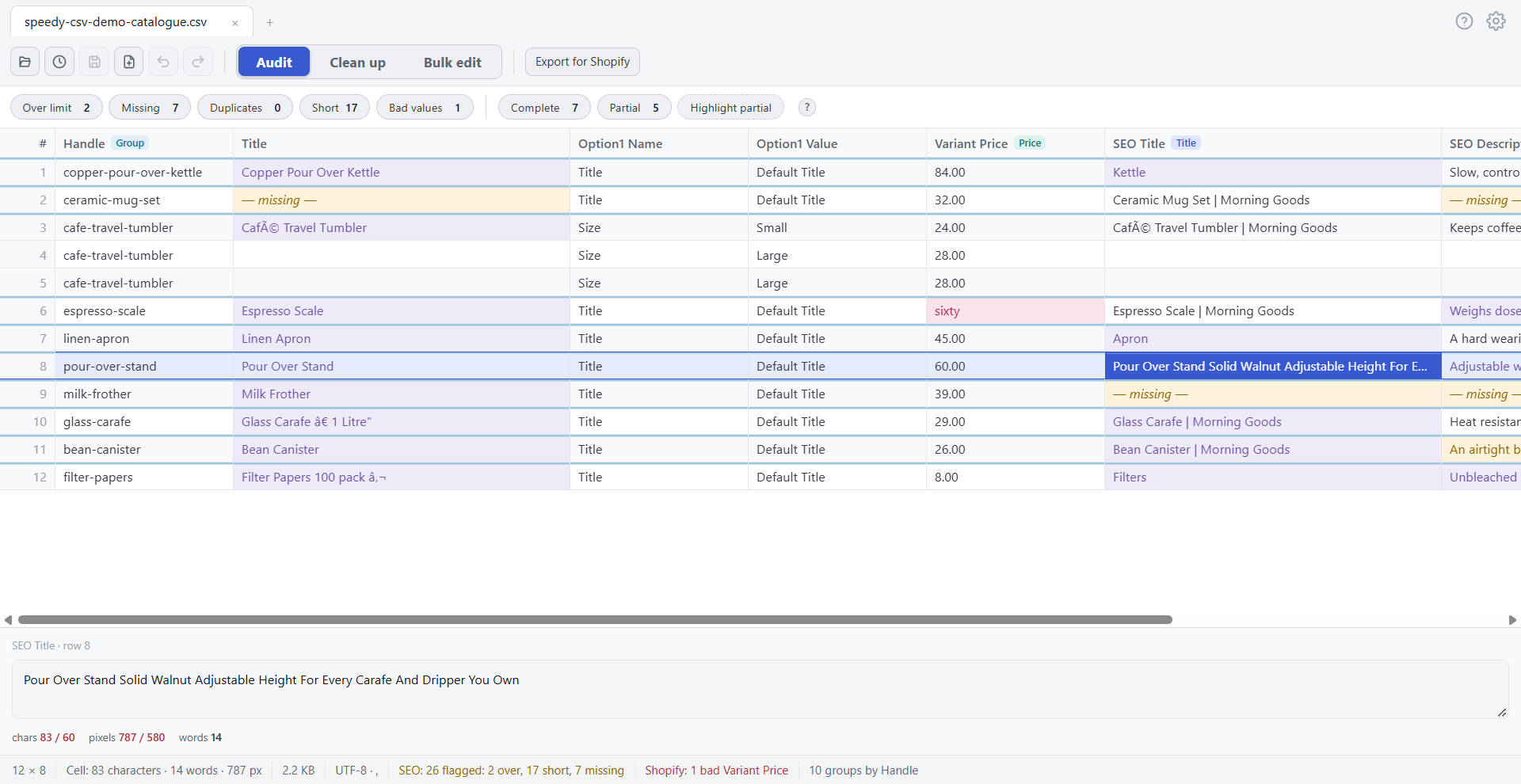The width and height of the screenshot is (1521, 784).
Task: Toggle the Duplicates filter chip
Action: point(246,108)
